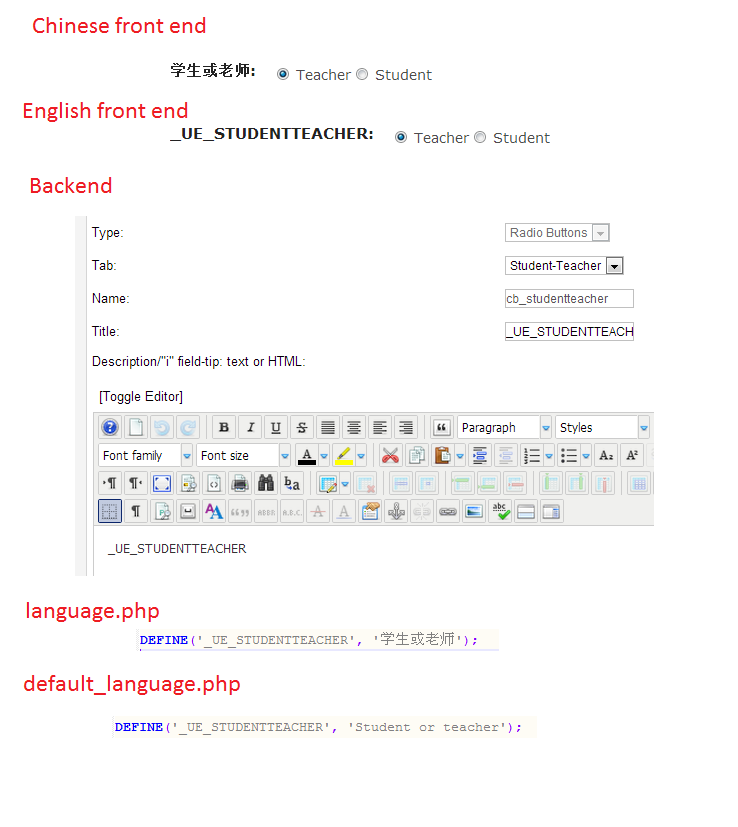Align text left
This screenshot has width=738, height=827.
coord(380,427)
